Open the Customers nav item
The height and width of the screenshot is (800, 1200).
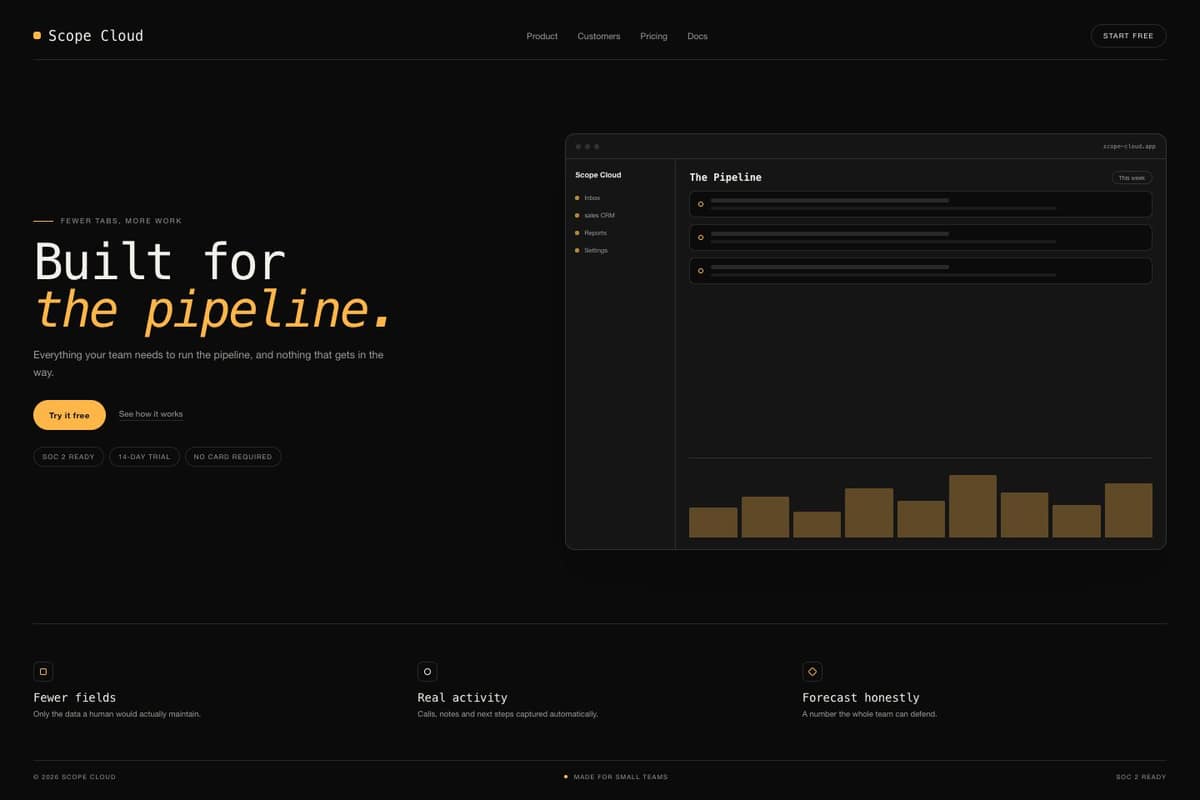click(x=598, y=36)
